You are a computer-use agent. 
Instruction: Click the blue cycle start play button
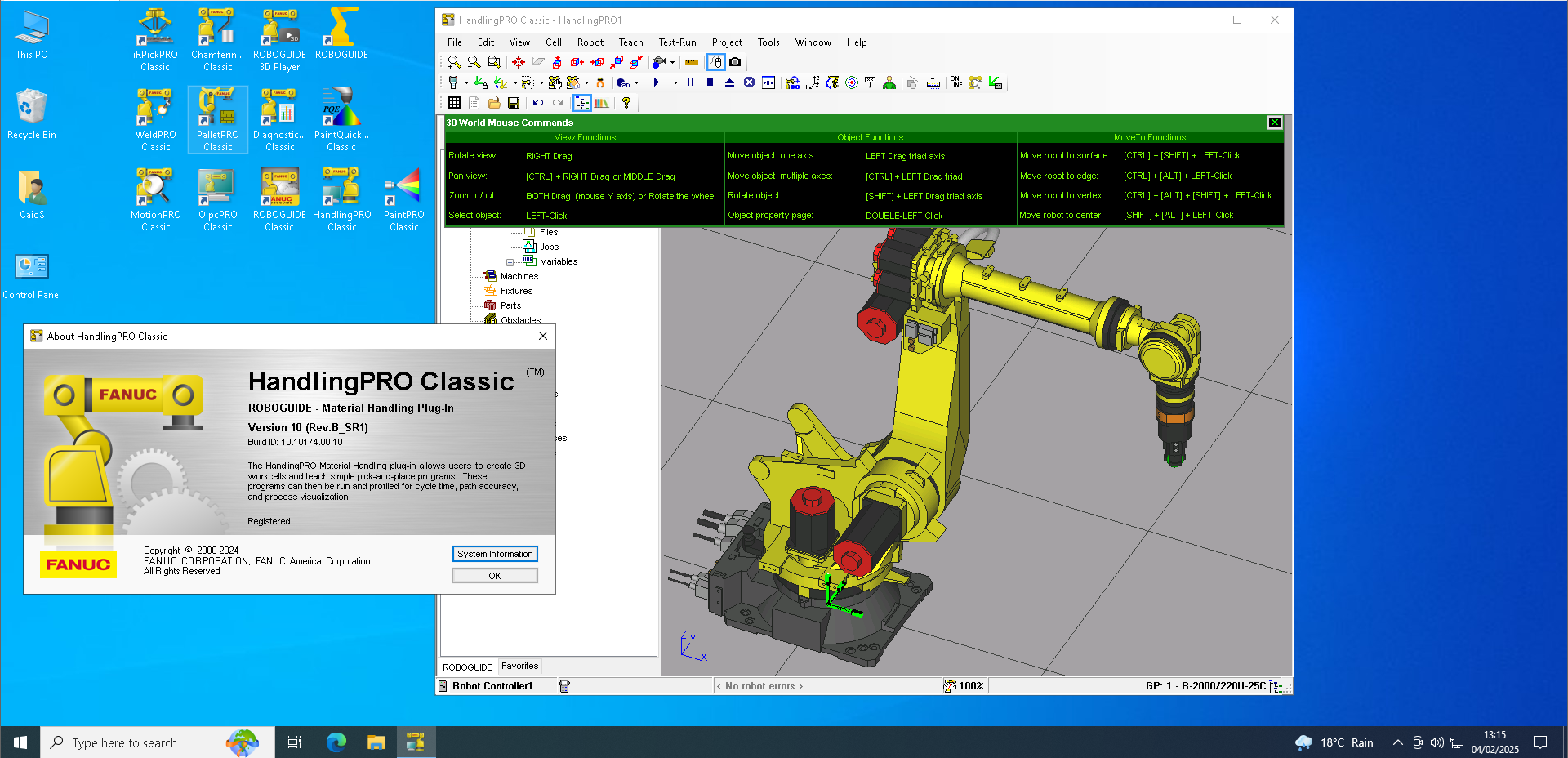tap(657, 82)
